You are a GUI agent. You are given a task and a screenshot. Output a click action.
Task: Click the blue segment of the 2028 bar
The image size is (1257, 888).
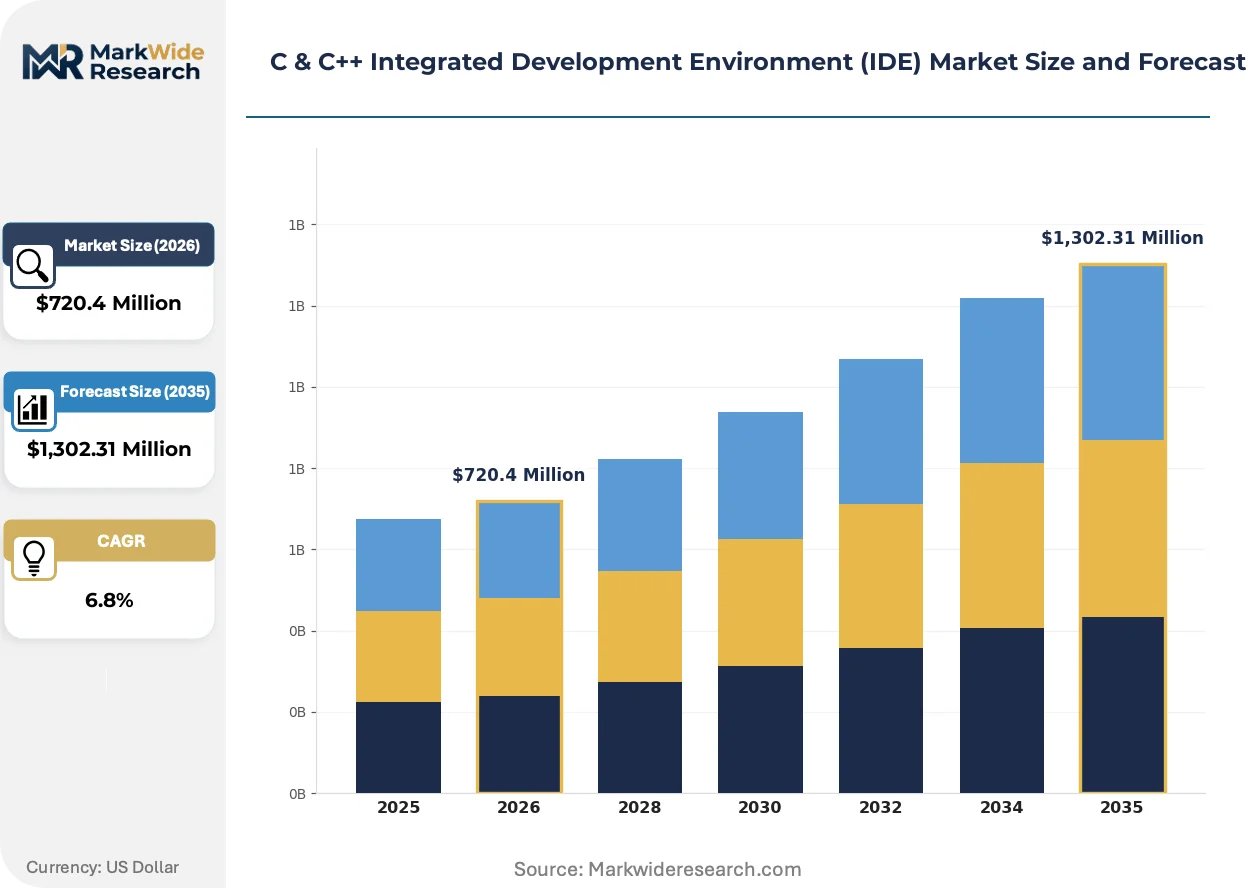tap(639, 515)
